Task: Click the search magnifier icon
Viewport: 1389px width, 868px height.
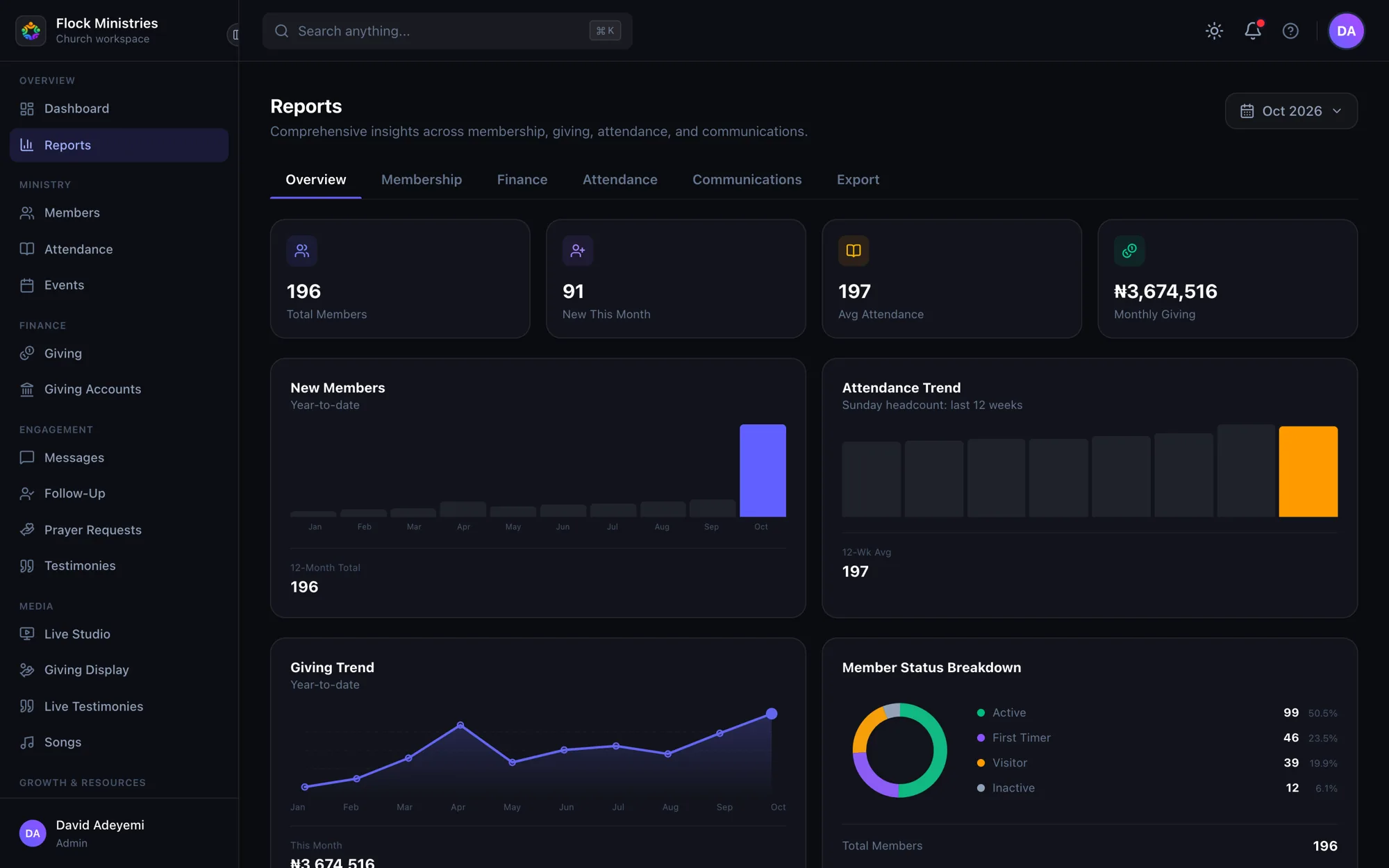Action: (x=281, y=31)
